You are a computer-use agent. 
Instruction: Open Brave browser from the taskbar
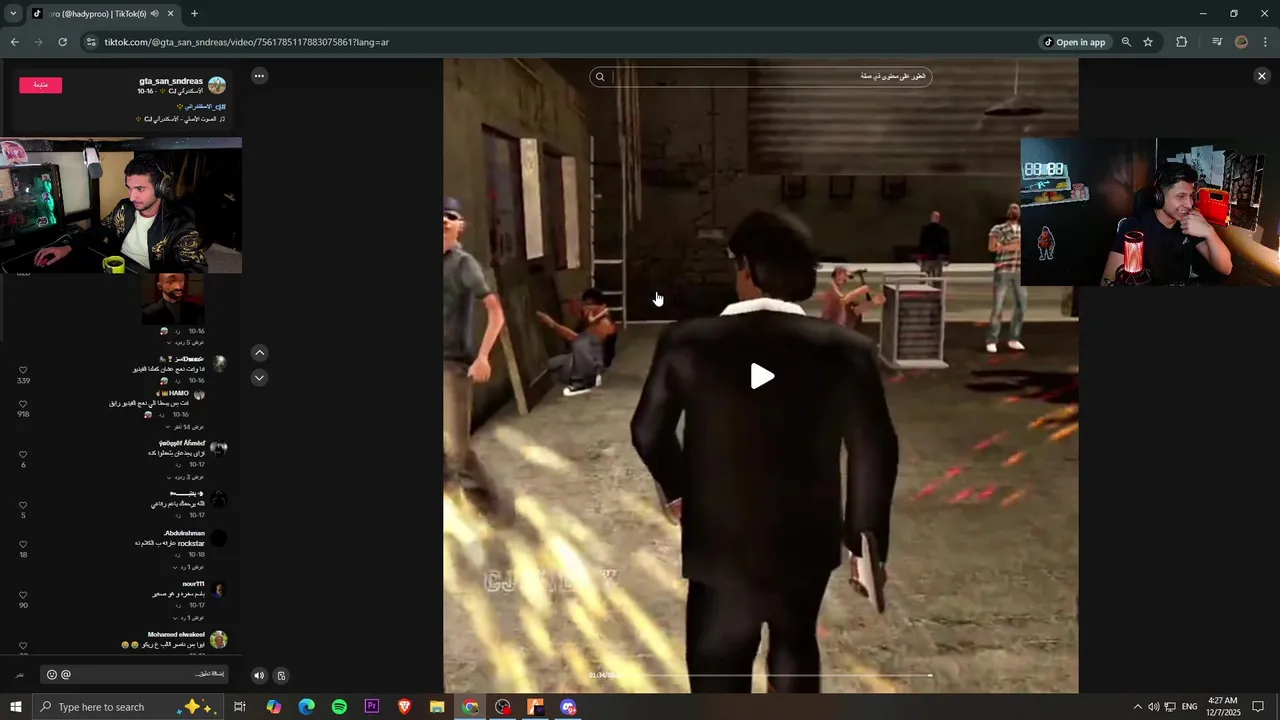pos(404,707)
